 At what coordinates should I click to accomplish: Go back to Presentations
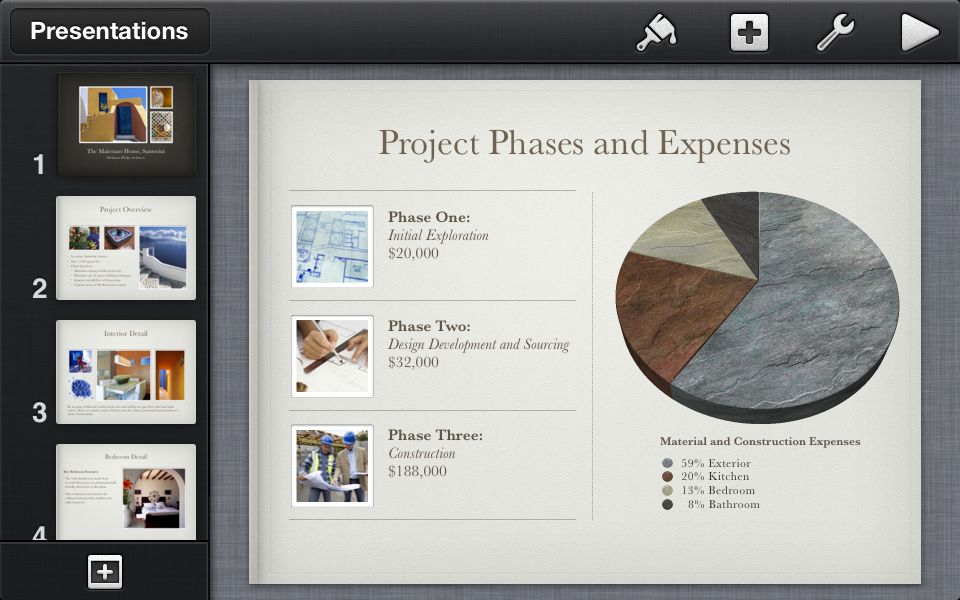[109, 31]
